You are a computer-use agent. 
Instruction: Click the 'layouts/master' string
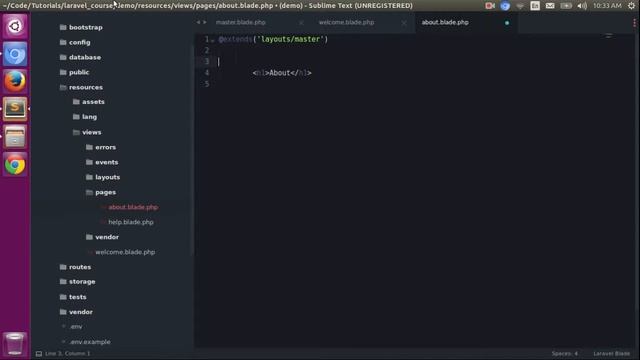coord(291,39)
